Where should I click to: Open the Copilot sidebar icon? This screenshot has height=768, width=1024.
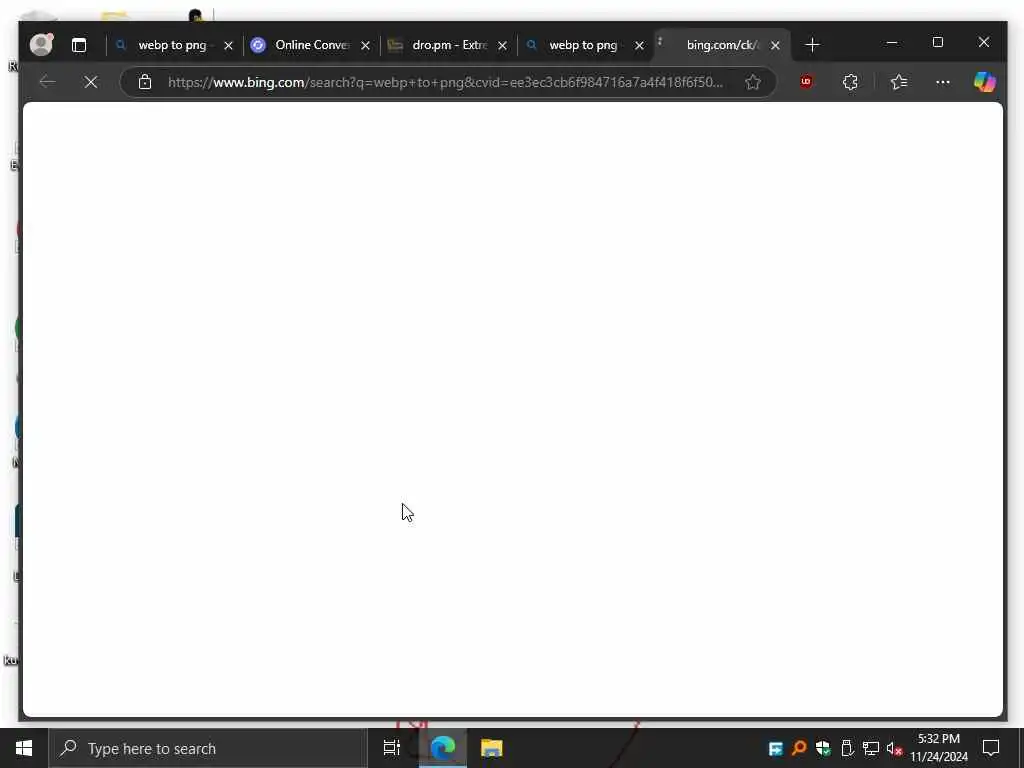pyautogui.click(x=985, y=82)
